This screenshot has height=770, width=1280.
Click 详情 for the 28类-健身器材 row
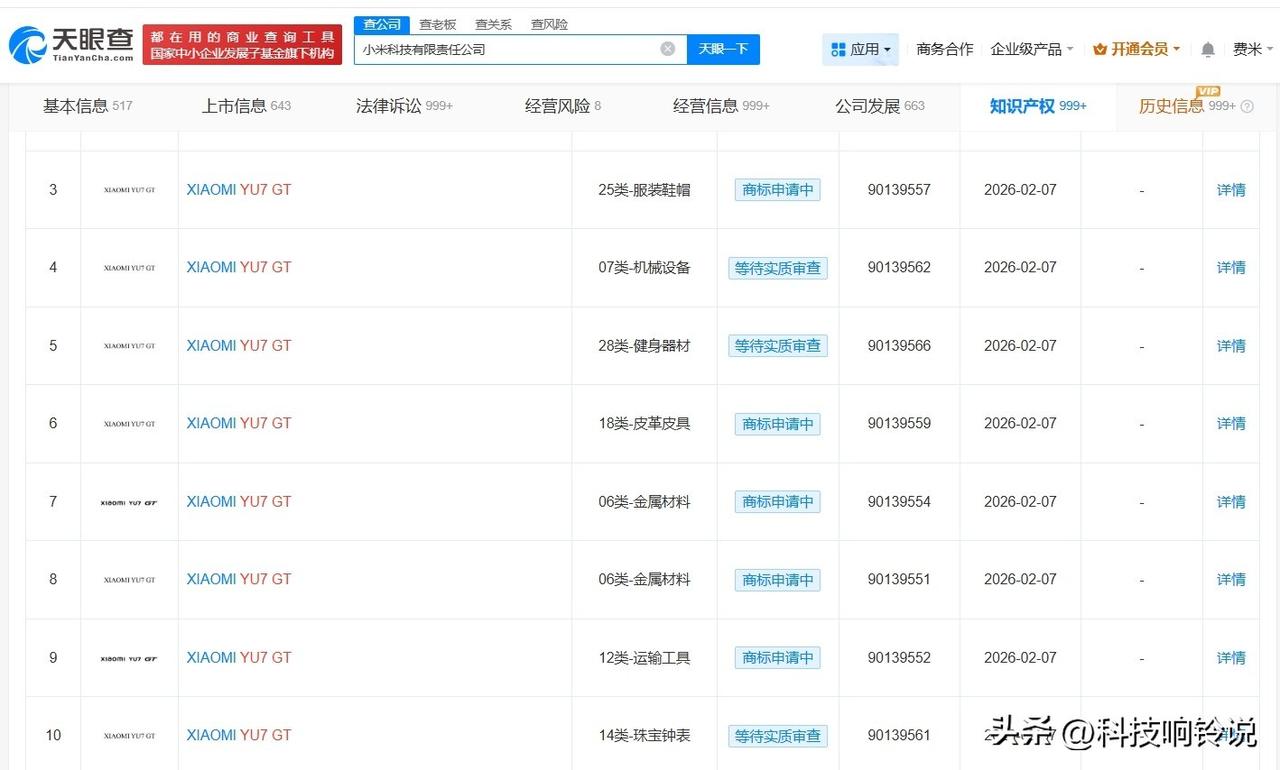pos(1231,346)
